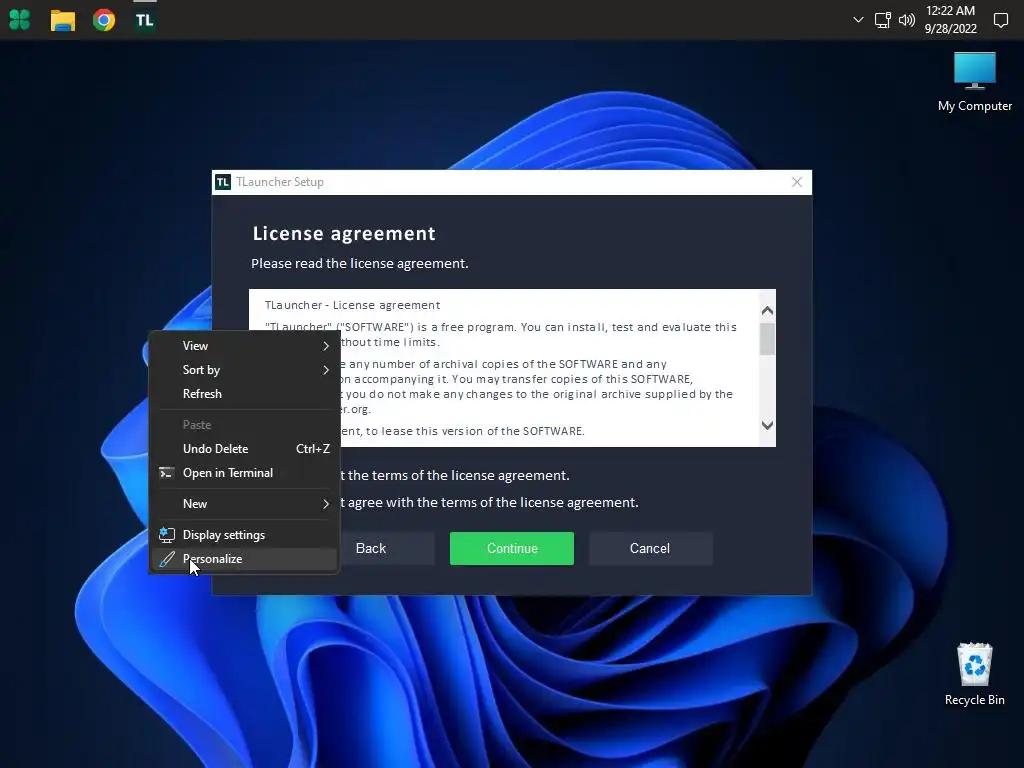The height and width of the screenshot is (768, 1024).
Task: Click license scrollbar up arrow
Action: (x=767, y=311)
